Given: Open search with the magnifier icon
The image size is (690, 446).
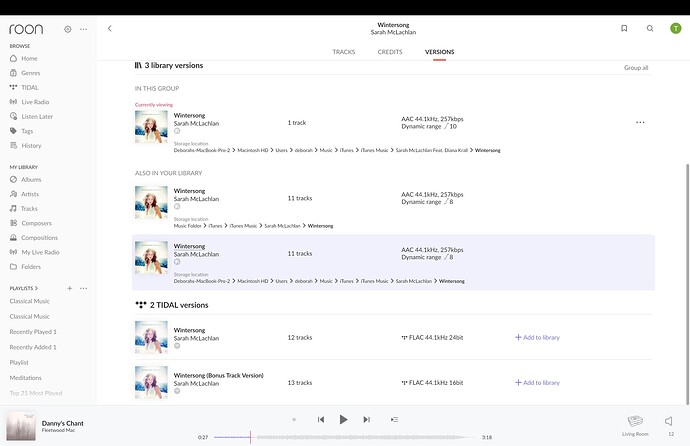Looking at the screenshot, I should click(650, 28).
